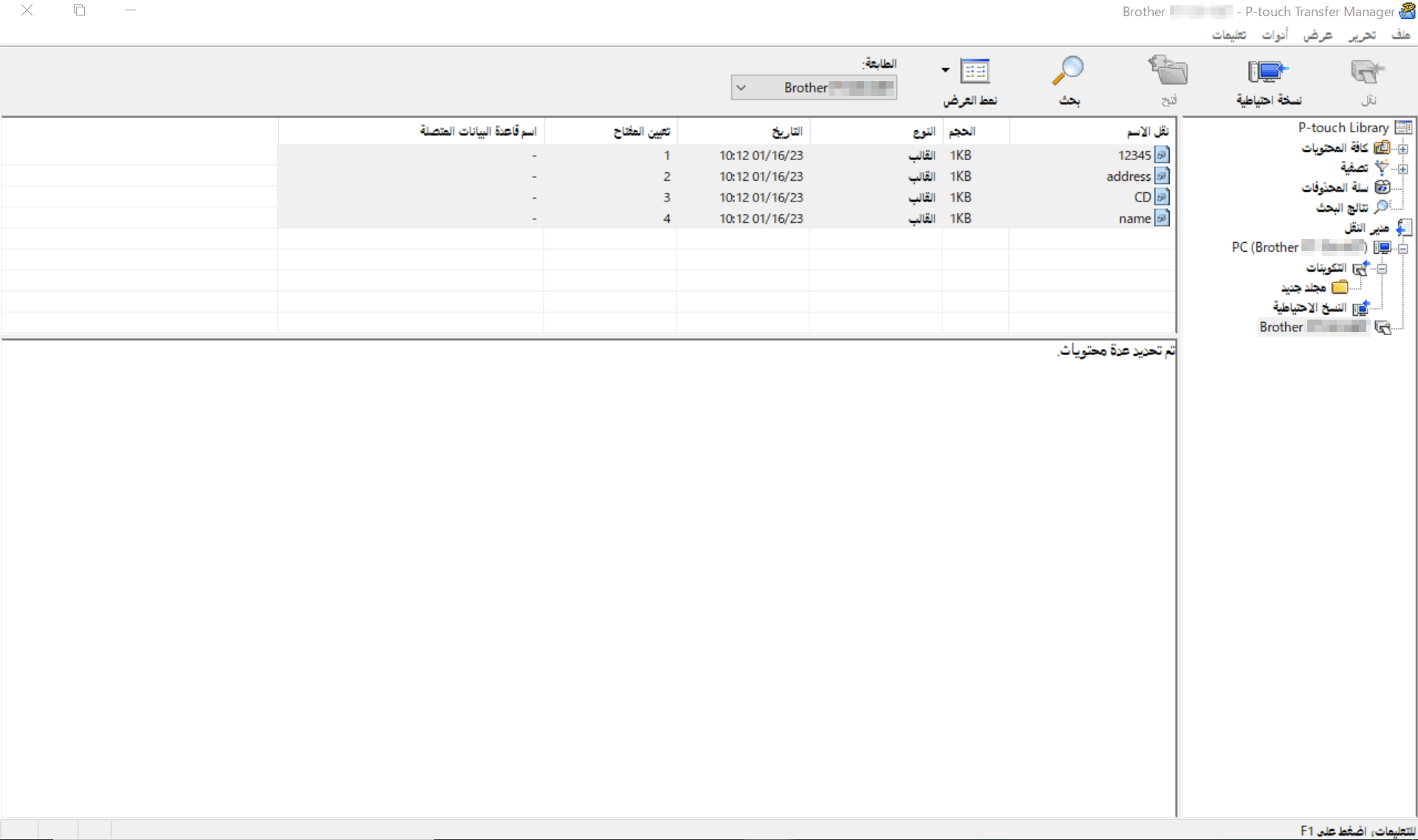This screenshot has width=1418, height=840.
Task: Select the "address" template row
Action: [x=1128, y=176]
